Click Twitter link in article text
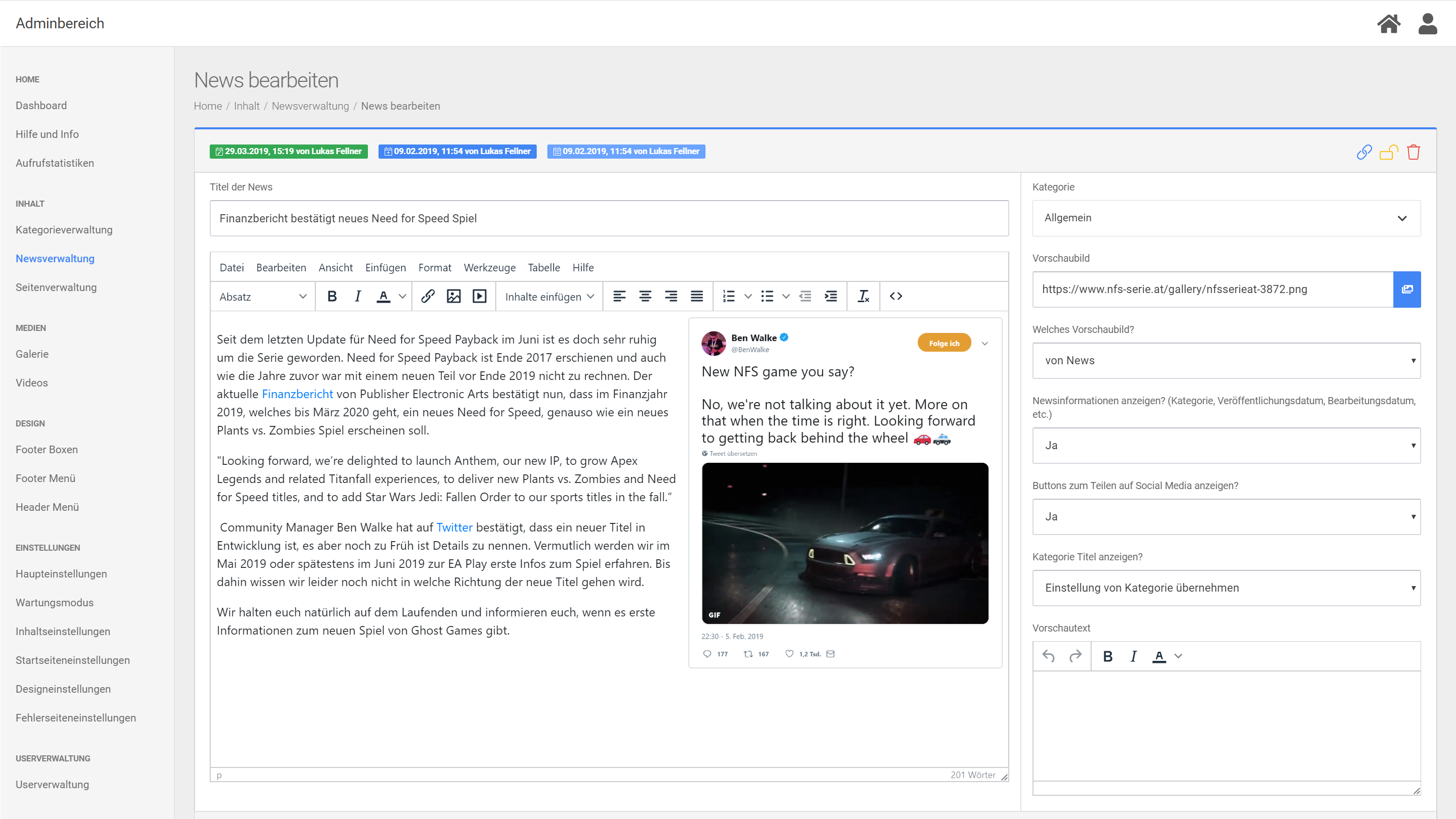This screenshot has height=819, width=1456. pos(454,527)
